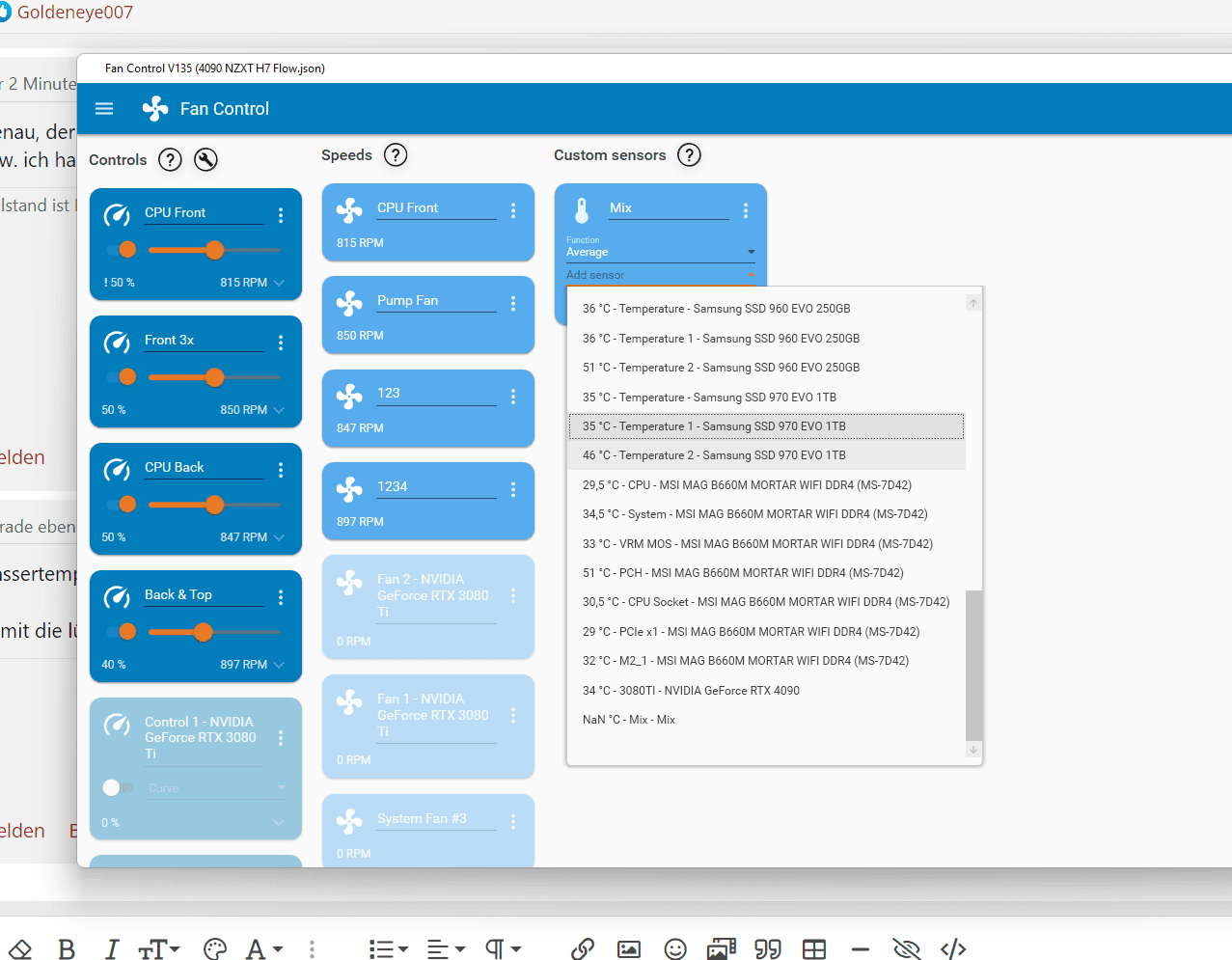Open the Fan Control hamburger menu

coord(104,109)
